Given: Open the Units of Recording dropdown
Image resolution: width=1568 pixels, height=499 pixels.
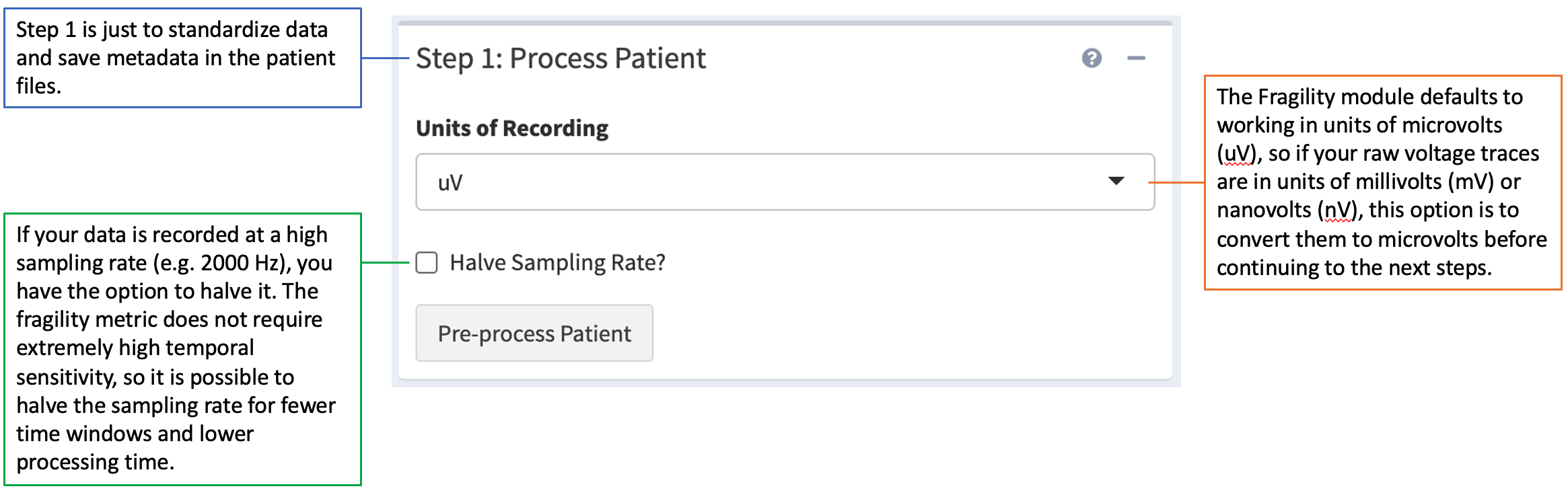Looking at the screenshot, I should [x=785, y=182].
